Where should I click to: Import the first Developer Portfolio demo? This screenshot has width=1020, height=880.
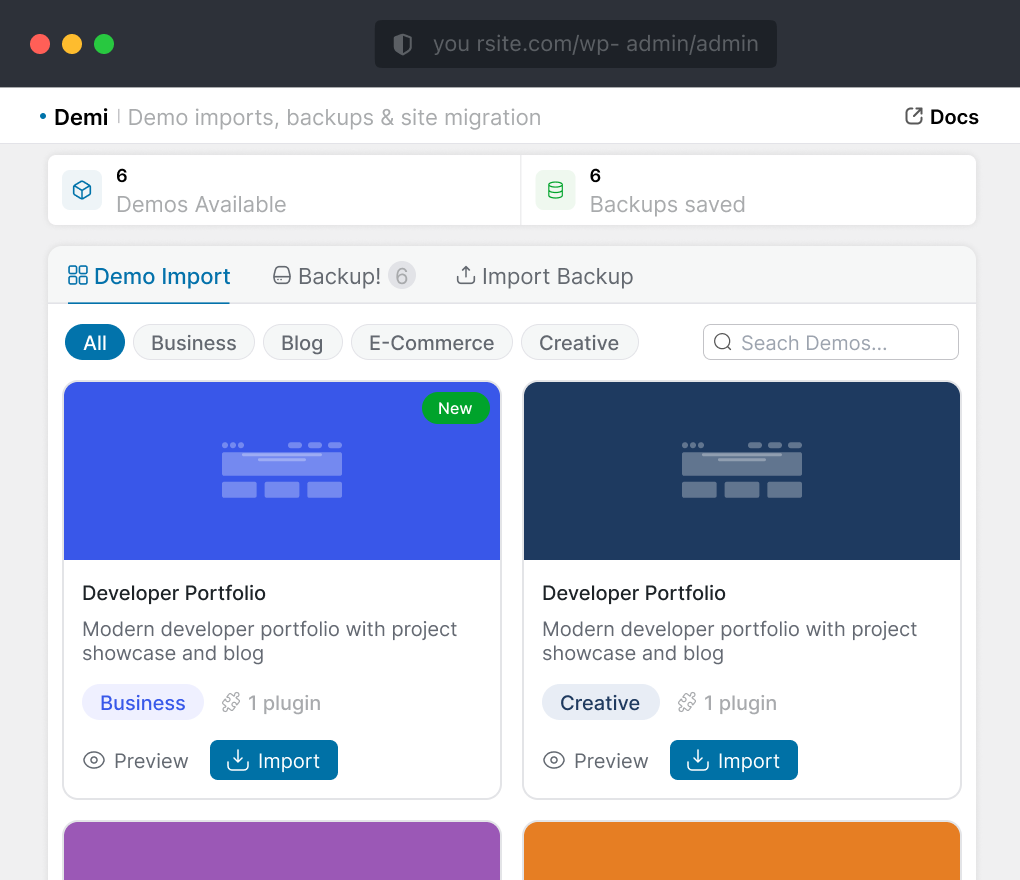274,761
